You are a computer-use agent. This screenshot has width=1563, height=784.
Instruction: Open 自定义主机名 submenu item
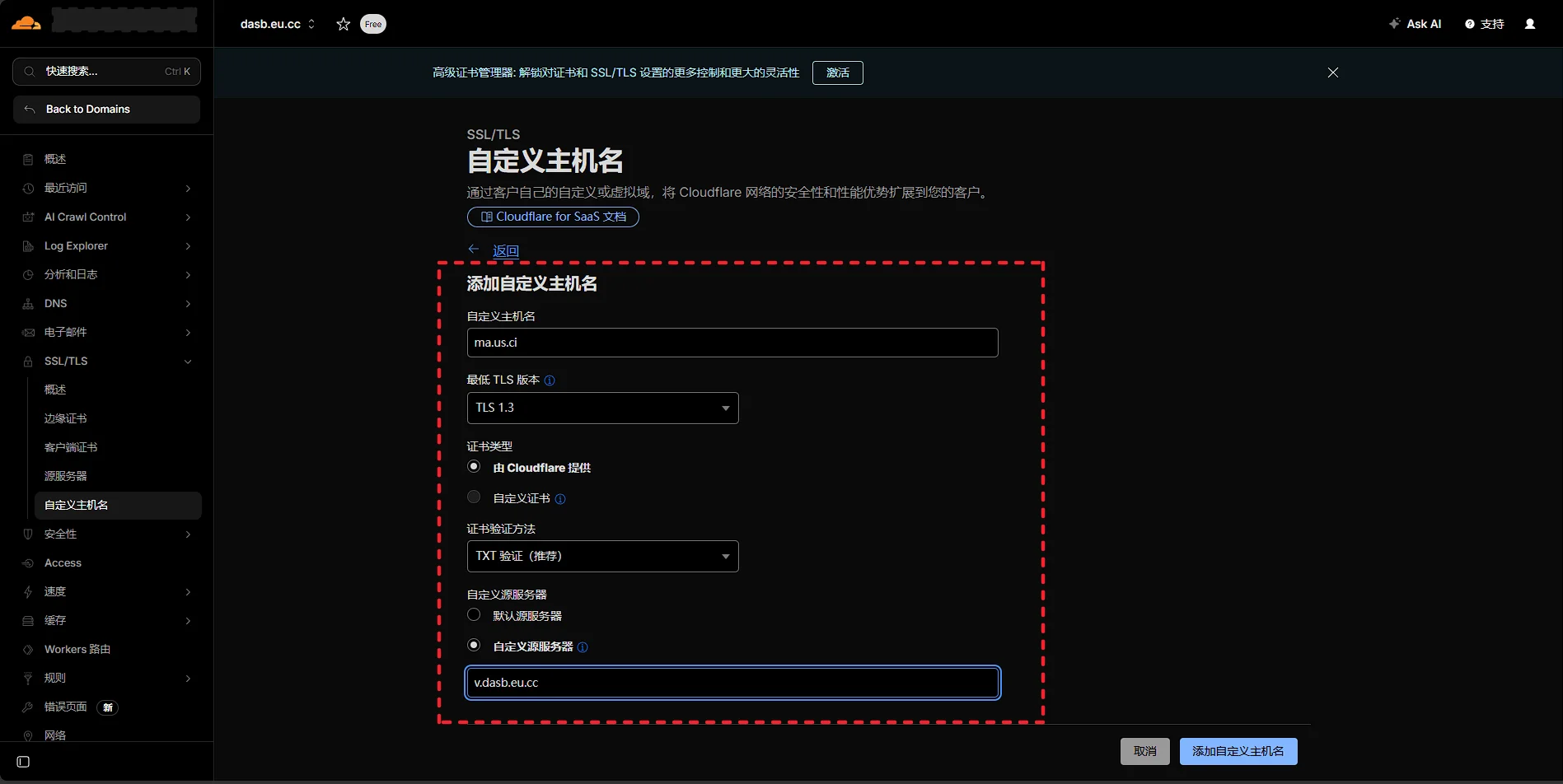pyautogui.click(x=118, y=505)
